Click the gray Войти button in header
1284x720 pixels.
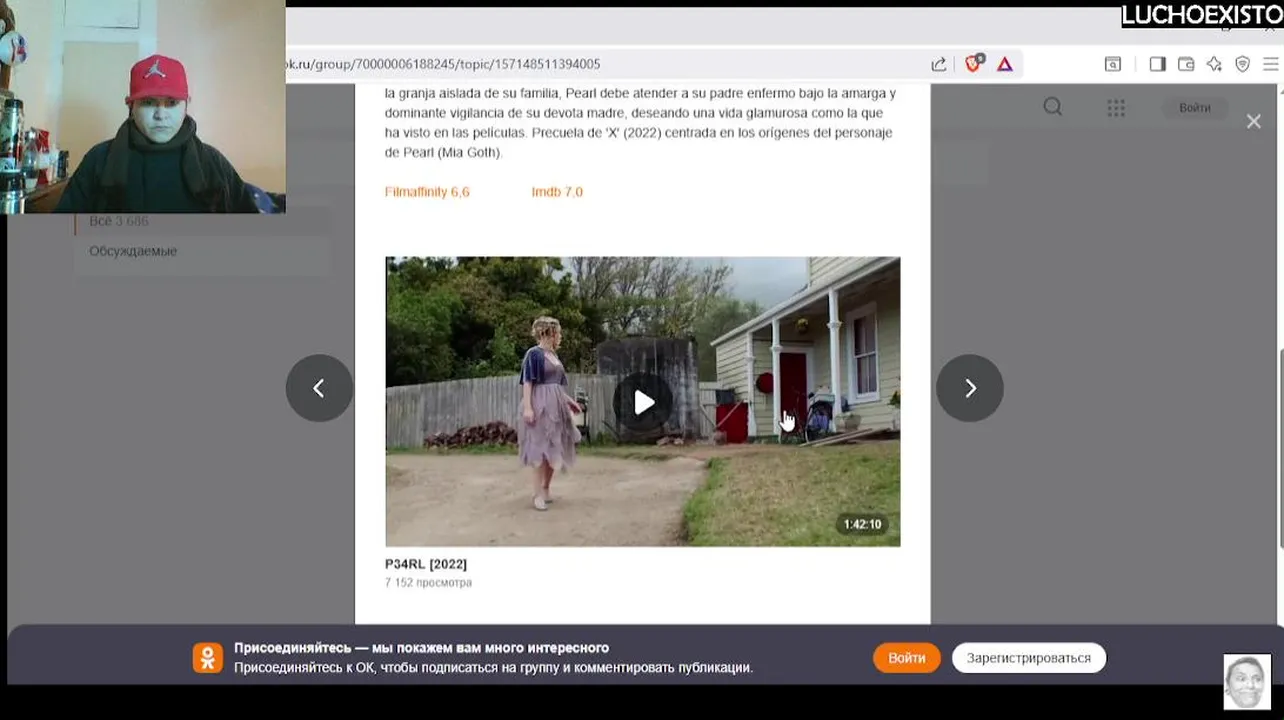tap(1194, 108)
